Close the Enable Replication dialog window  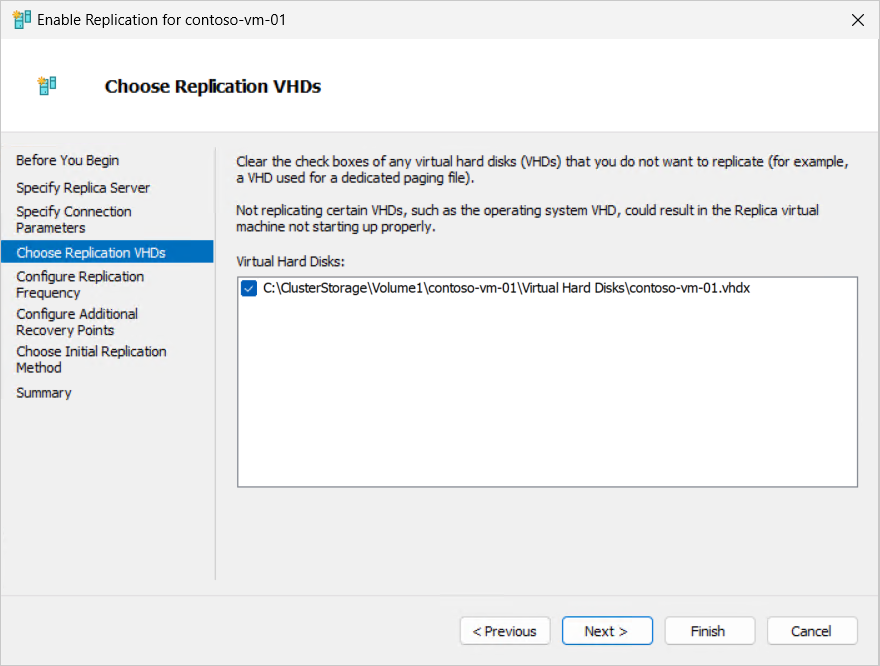(857, 20)
